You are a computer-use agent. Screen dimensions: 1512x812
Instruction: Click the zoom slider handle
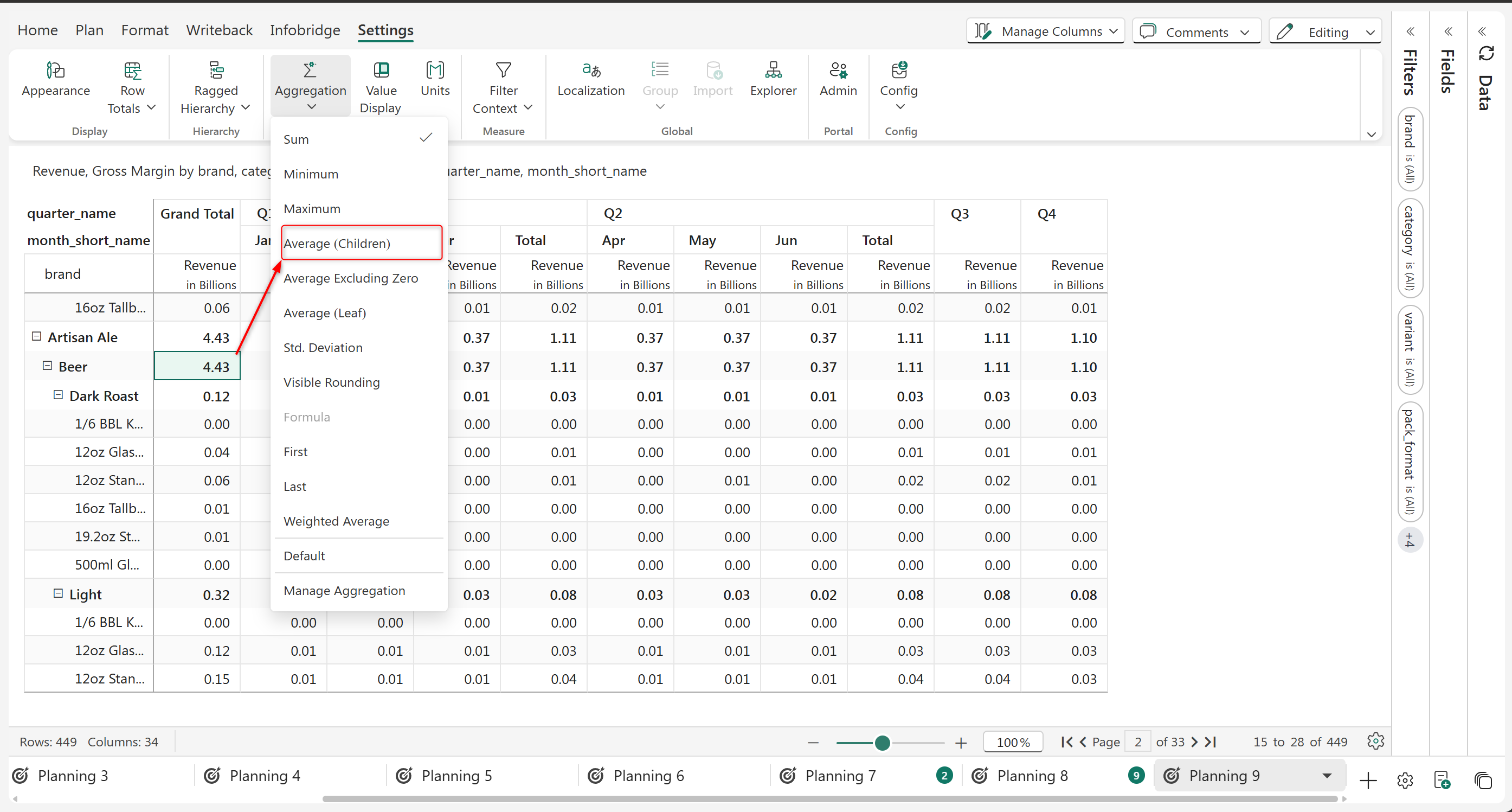[x=882, y=743]
